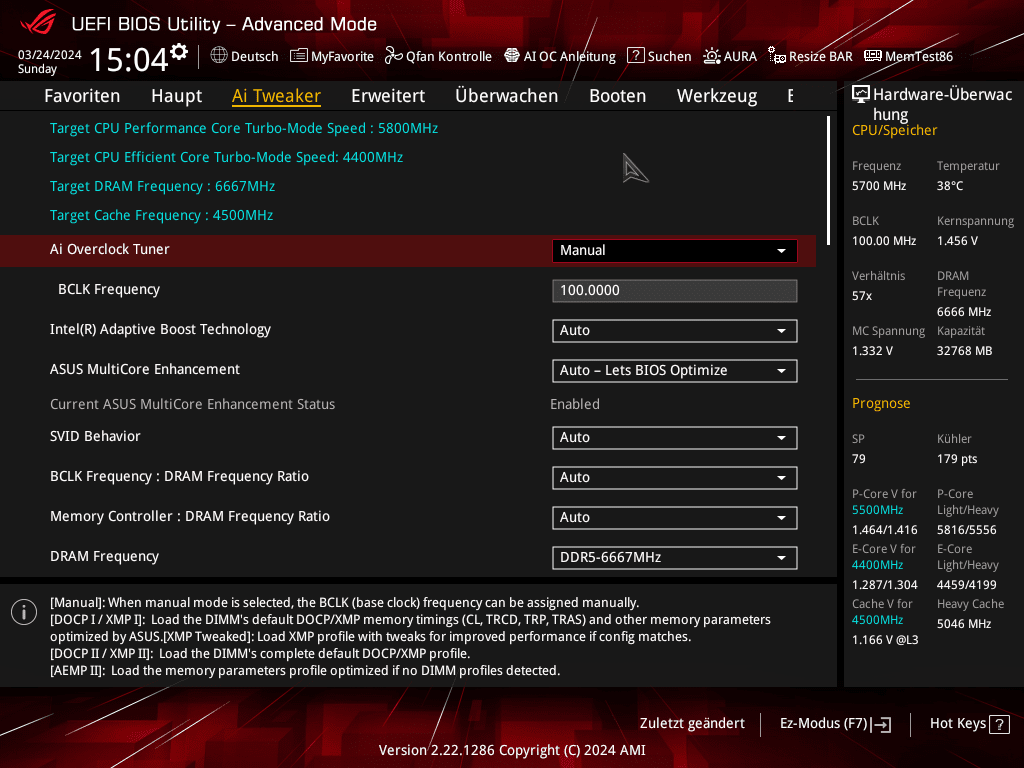The width and height of the screenshot is (1024, 768).
Task: Click the Resize BAR icon
Action: click(776, 56)
